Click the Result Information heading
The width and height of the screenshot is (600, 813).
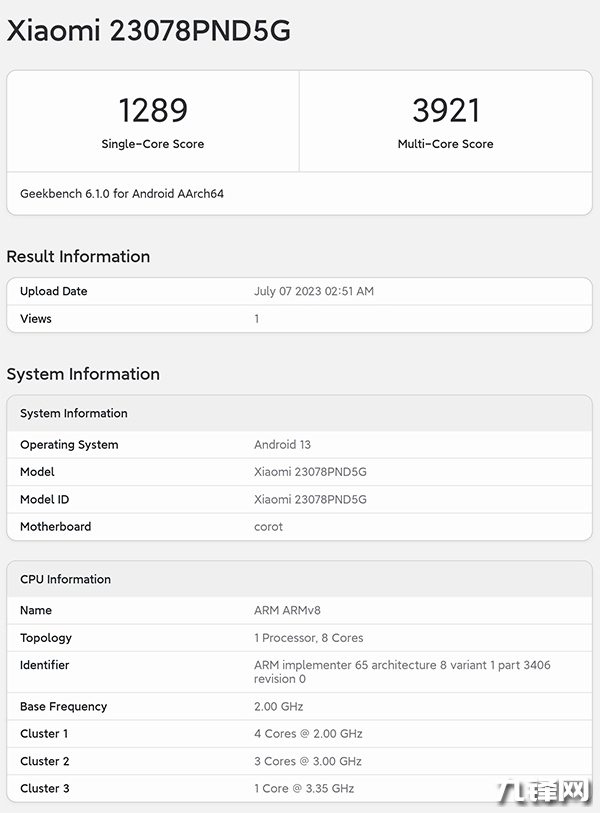[78, 257]
